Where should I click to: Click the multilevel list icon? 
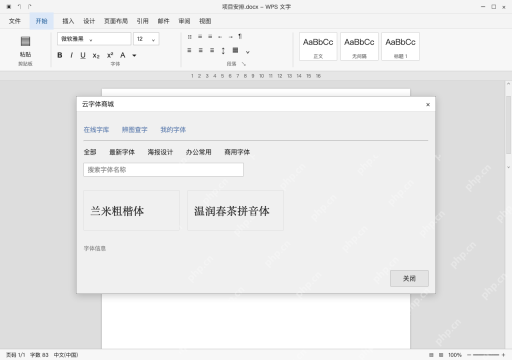coord(210,37)
